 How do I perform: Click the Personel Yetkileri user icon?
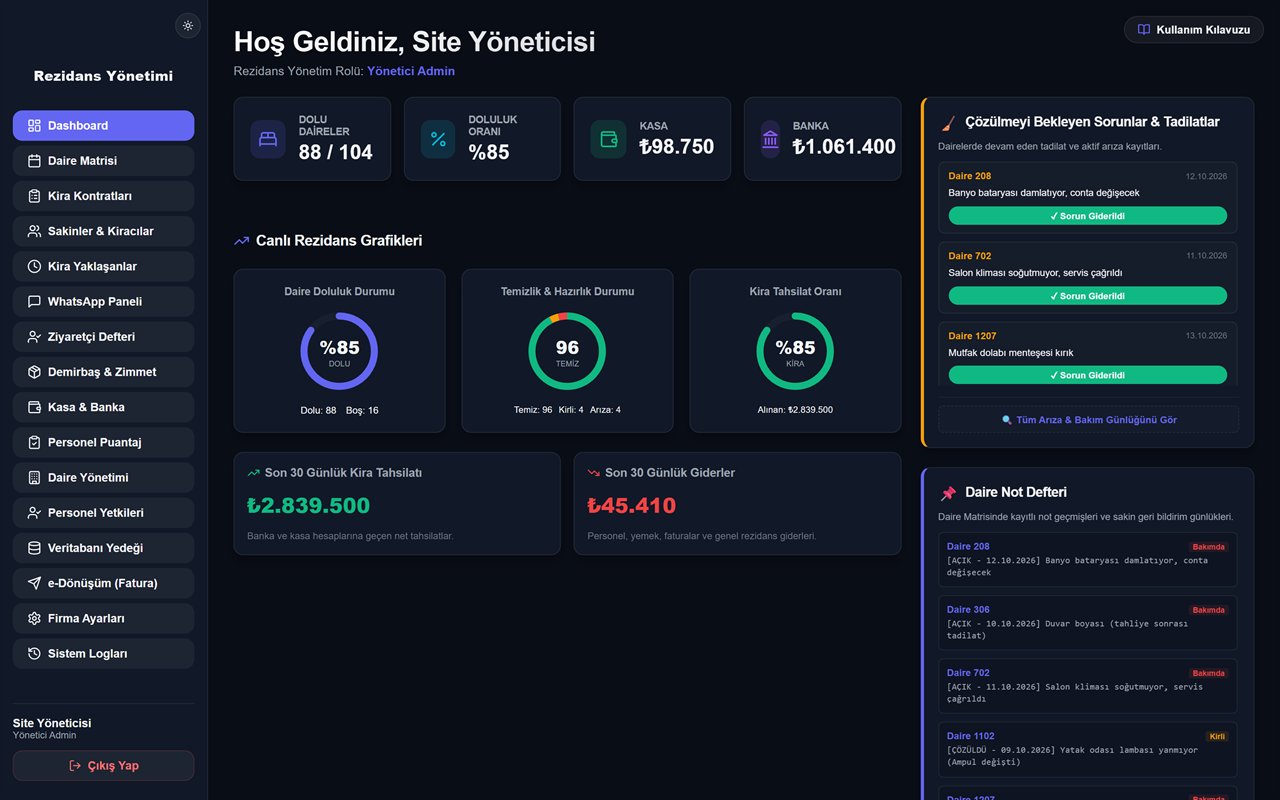pos(34,513)
